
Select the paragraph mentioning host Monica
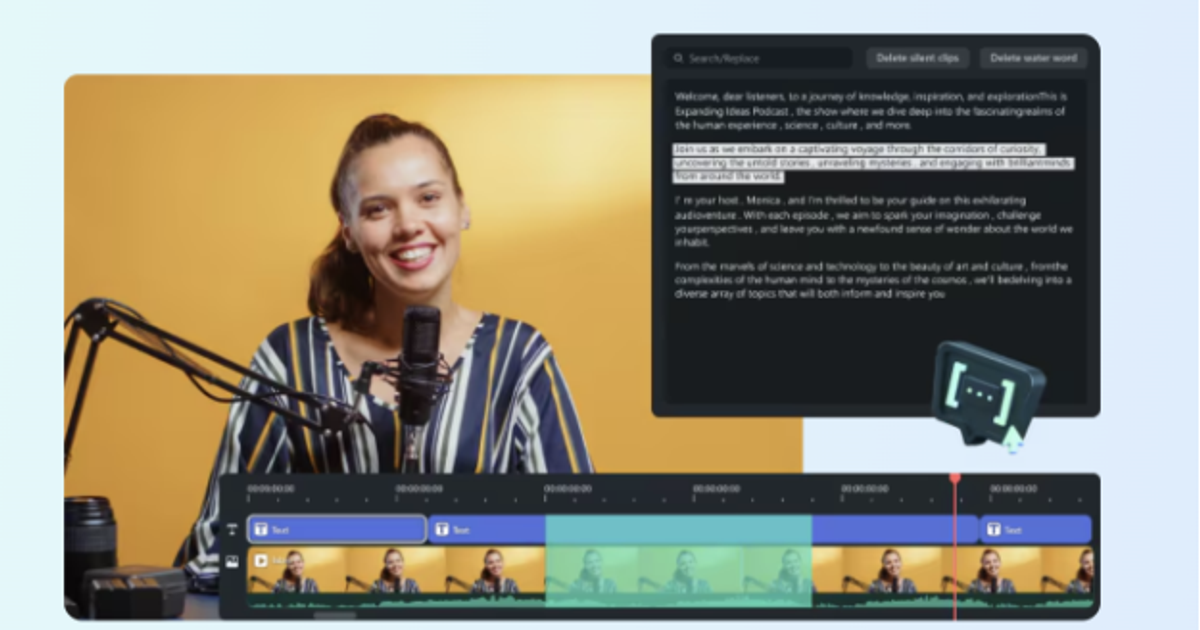[x=872, y=221]
